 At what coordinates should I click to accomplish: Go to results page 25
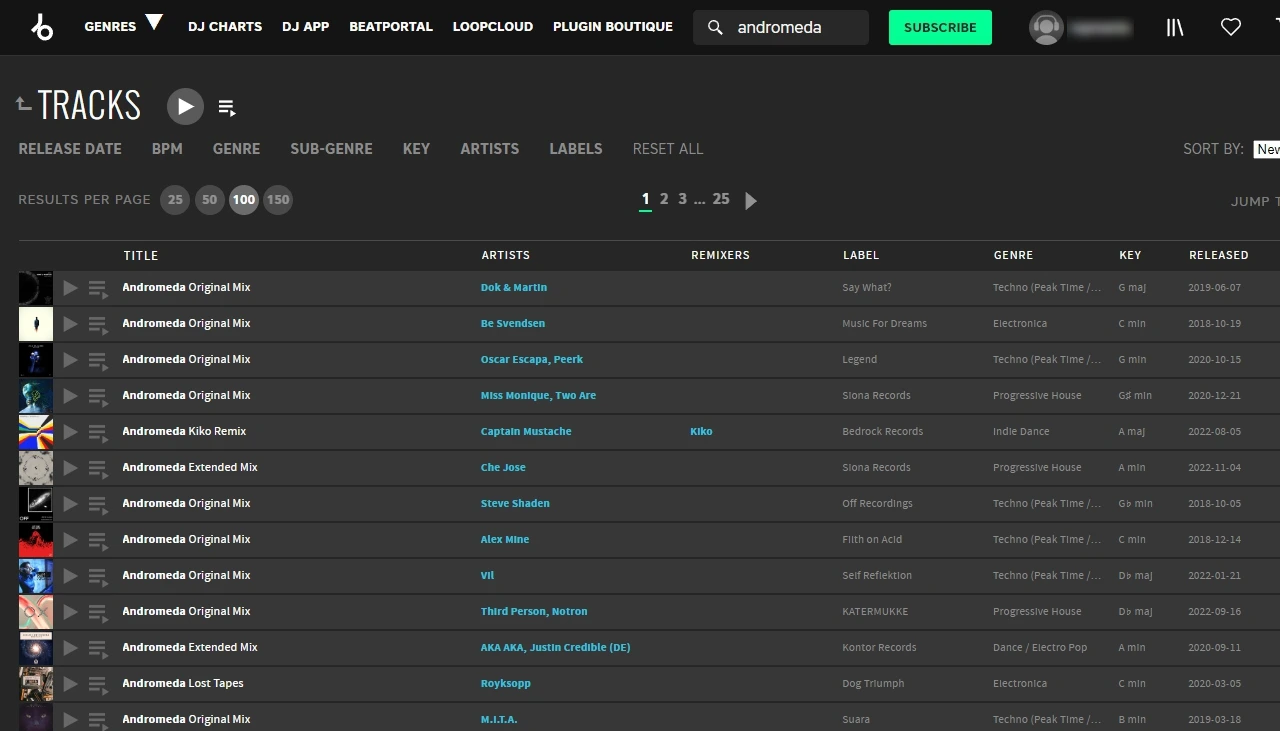[721, 199]
